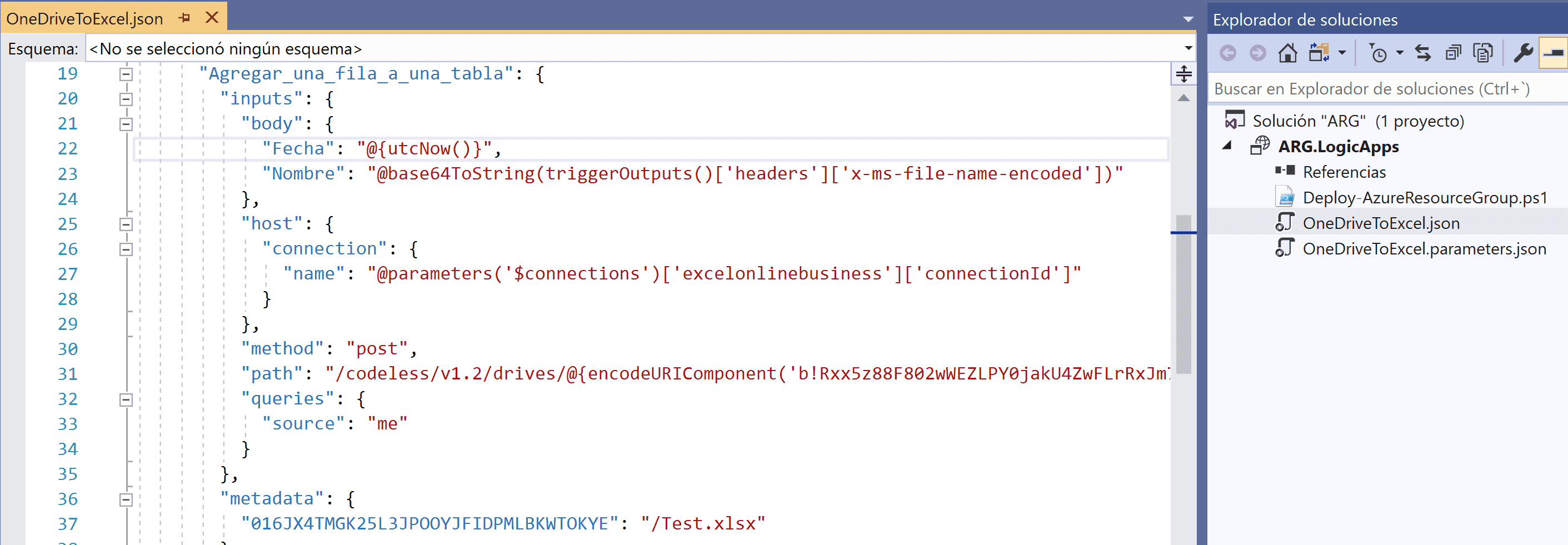Collapse All items in Solution Explorer
This screenshot has width=1568, height=545.
click(x=1454, y=53)
